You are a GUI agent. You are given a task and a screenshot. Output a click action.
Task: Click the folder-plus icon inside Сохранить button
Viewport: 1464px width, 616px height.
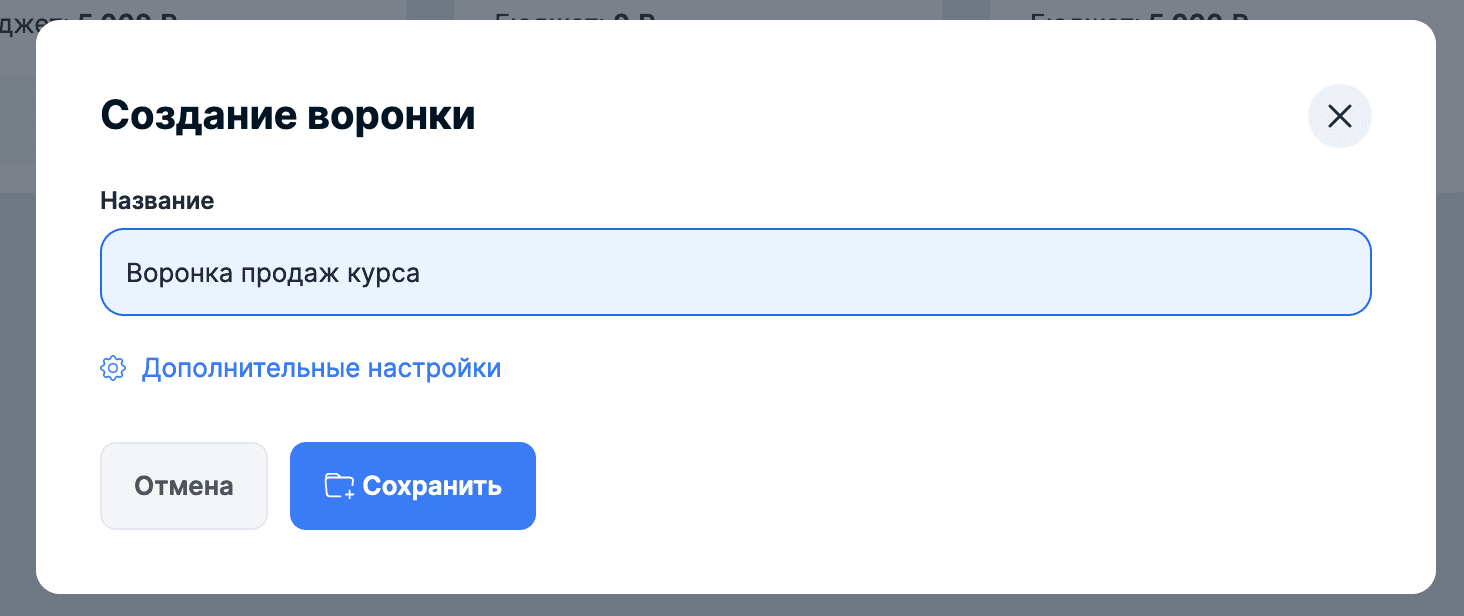(339, 486)
